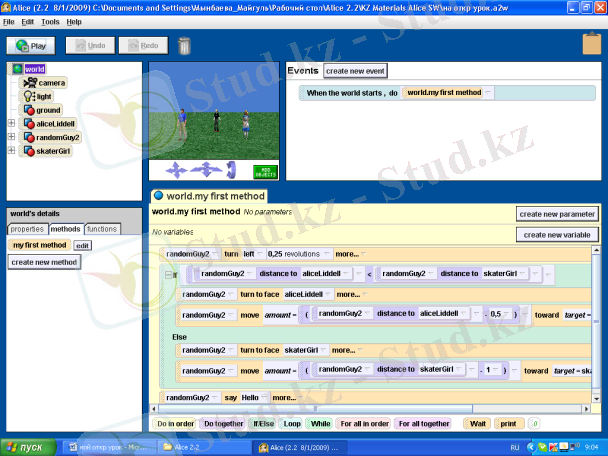Viewport: 608px width, 456px height.
Task: Click the create new variable button
Action: tap(558, 234)
